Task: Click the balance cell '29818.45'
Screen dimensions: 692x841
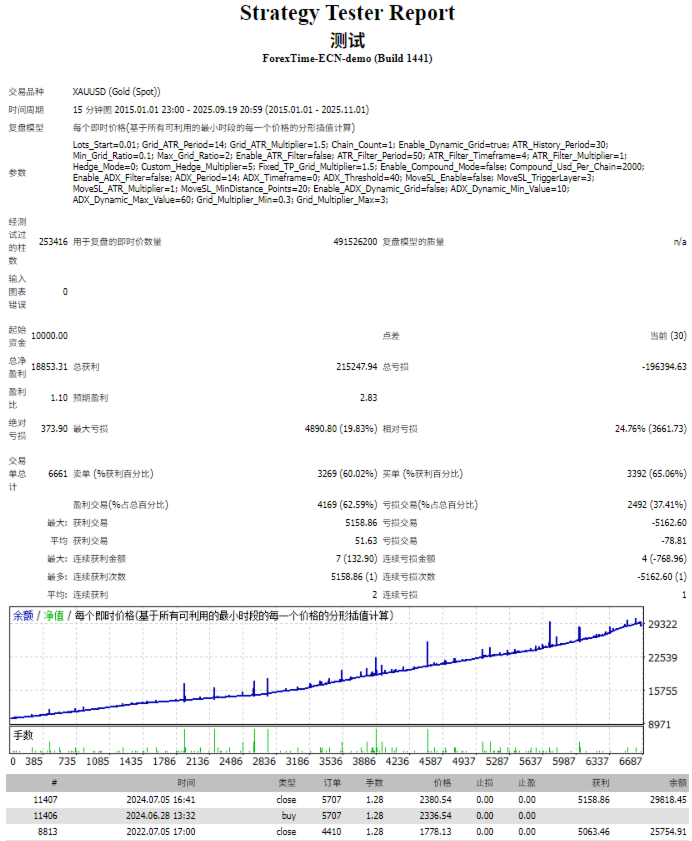Action: pos(668,800)
